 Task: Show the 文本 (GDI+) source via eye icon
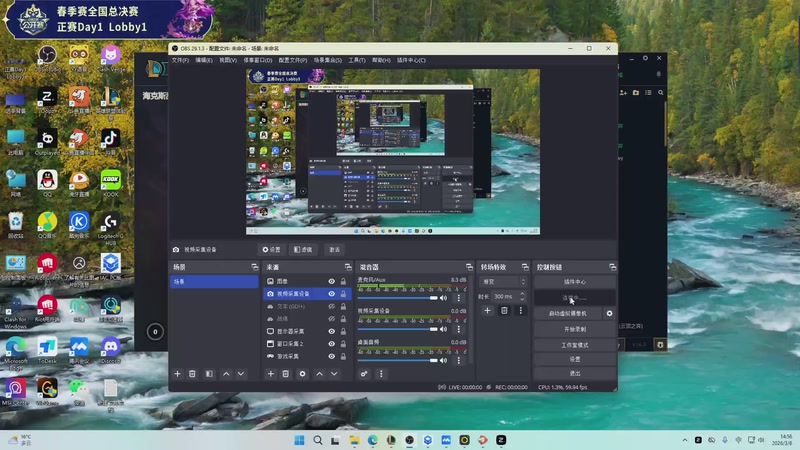tap(332, 306)
